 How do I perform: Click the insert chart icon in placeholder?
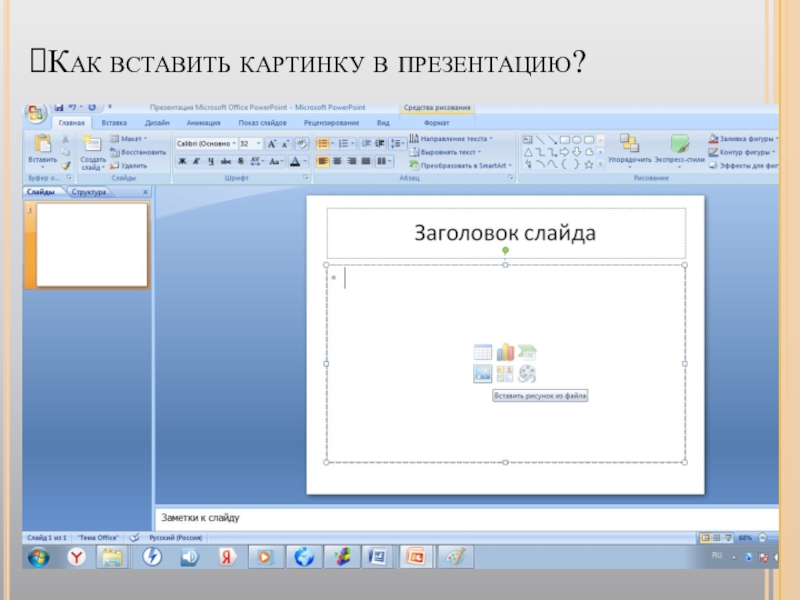(505, 352)
